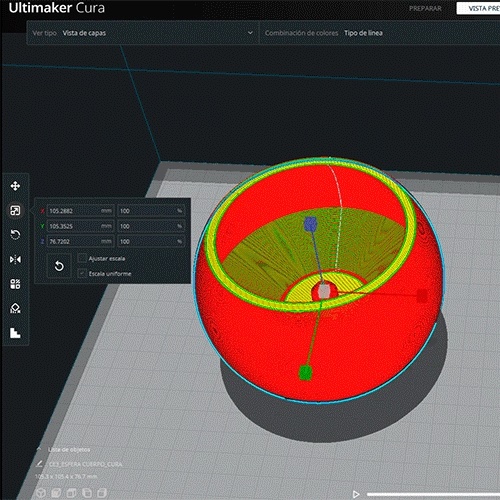The height and width of the screenshot is (500, 500).
Task: Switch to the 3D isometric view cube
Action: tap(41, 493)
